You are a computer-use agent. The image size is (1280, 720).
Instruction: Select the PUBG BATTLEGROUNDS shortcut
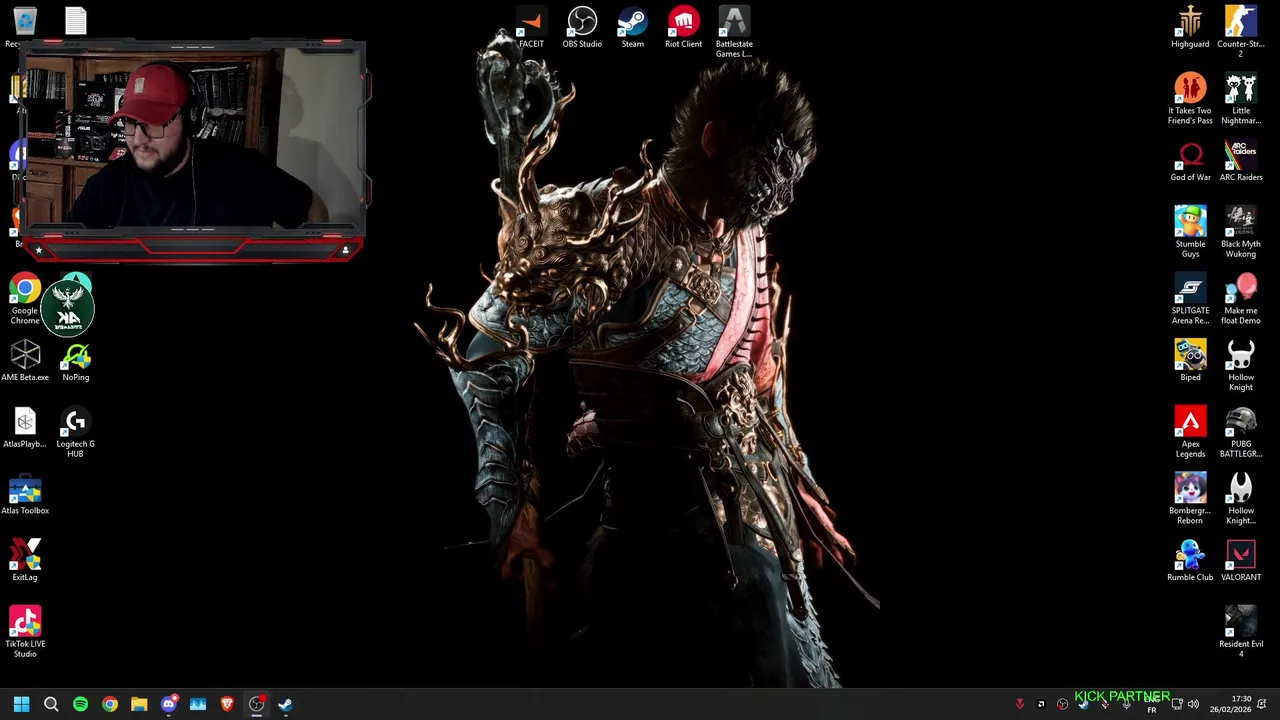click(1241, 431)
